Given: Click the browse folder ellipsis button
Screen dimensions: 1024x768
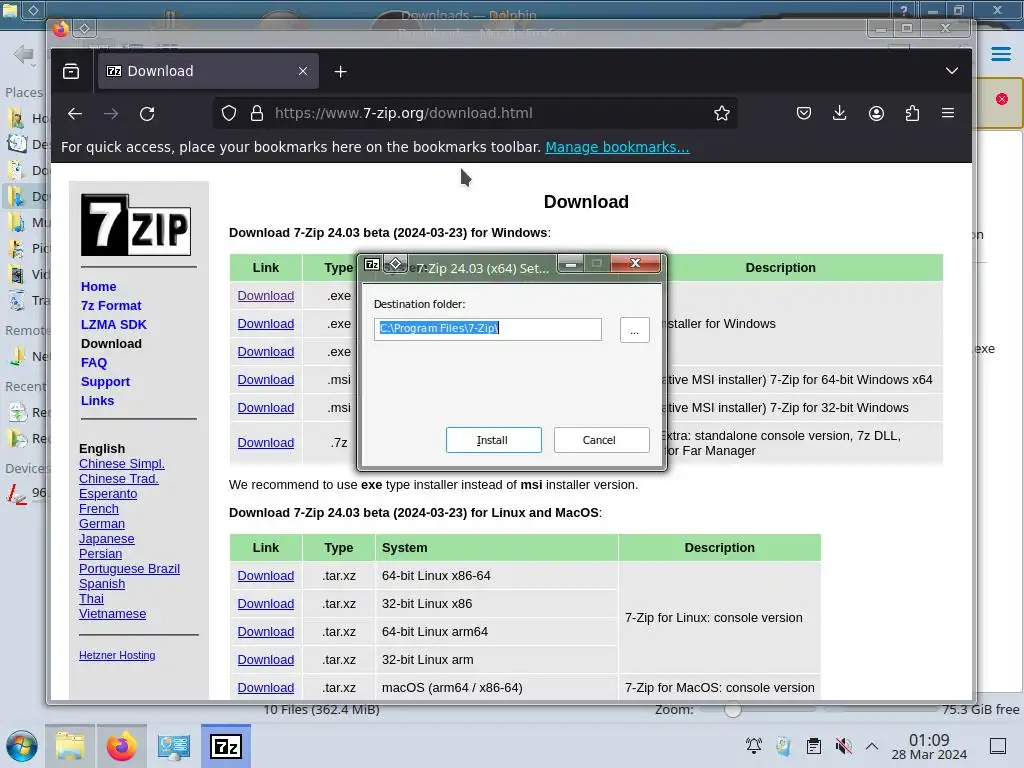Looking at the screenshot, I should [634, 330].
